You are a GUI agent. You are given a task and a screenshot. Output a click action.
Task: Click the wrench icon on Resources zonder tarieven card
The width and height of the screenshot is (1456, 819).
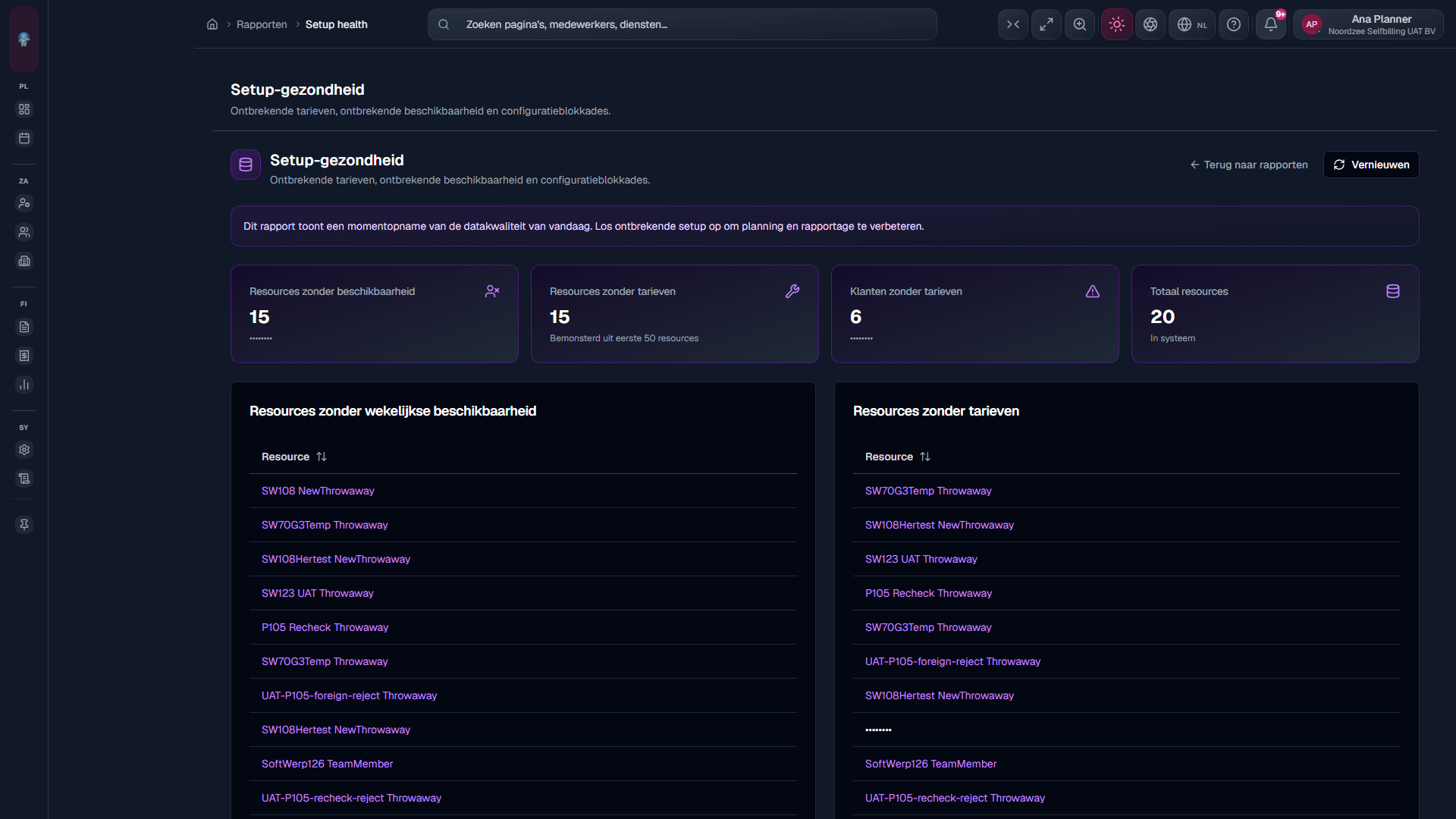click(792, 291)
